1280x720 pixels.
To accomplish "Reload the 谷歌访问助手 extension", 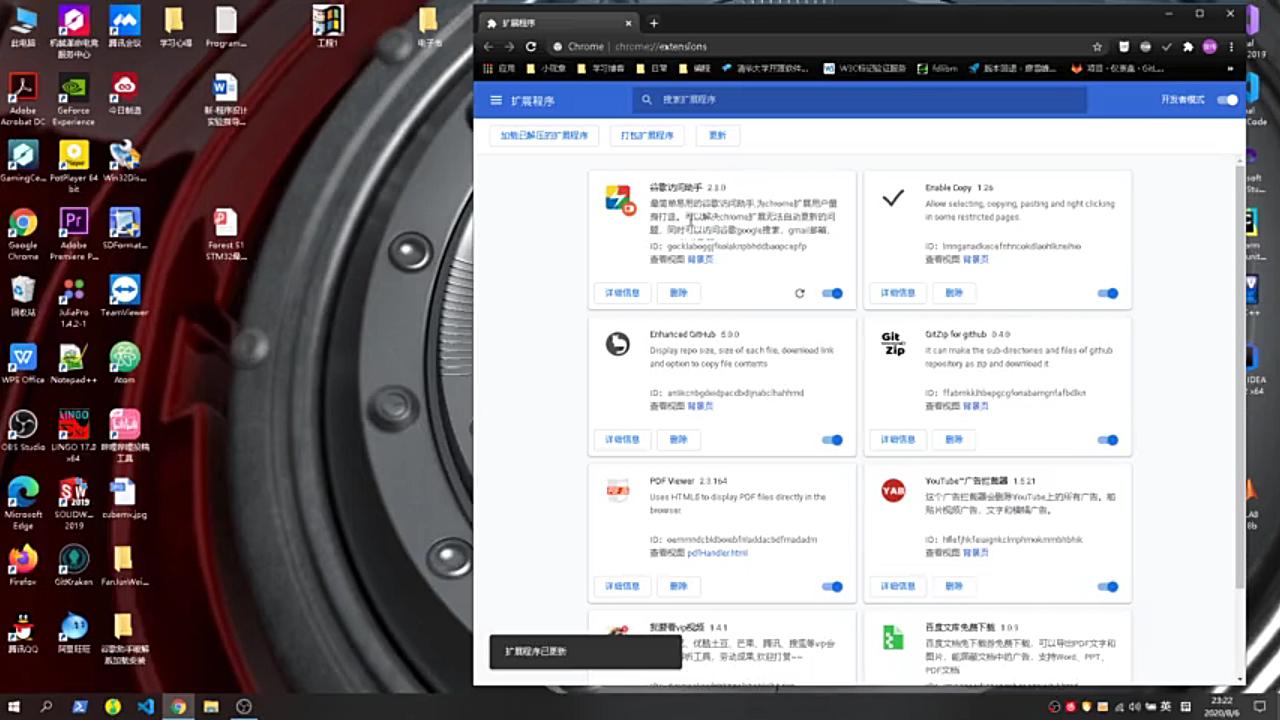I will coord(799,294).
